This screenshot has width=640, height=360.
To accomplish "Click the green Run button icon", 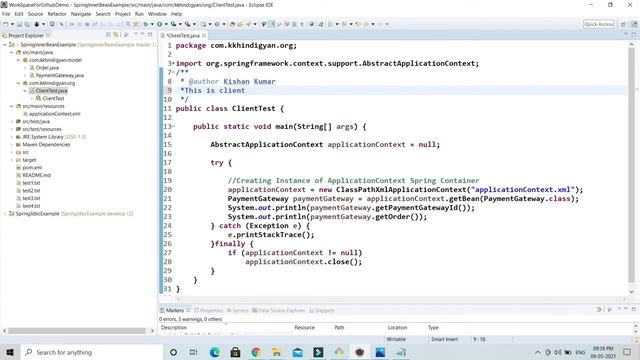I will coord(160,24).
